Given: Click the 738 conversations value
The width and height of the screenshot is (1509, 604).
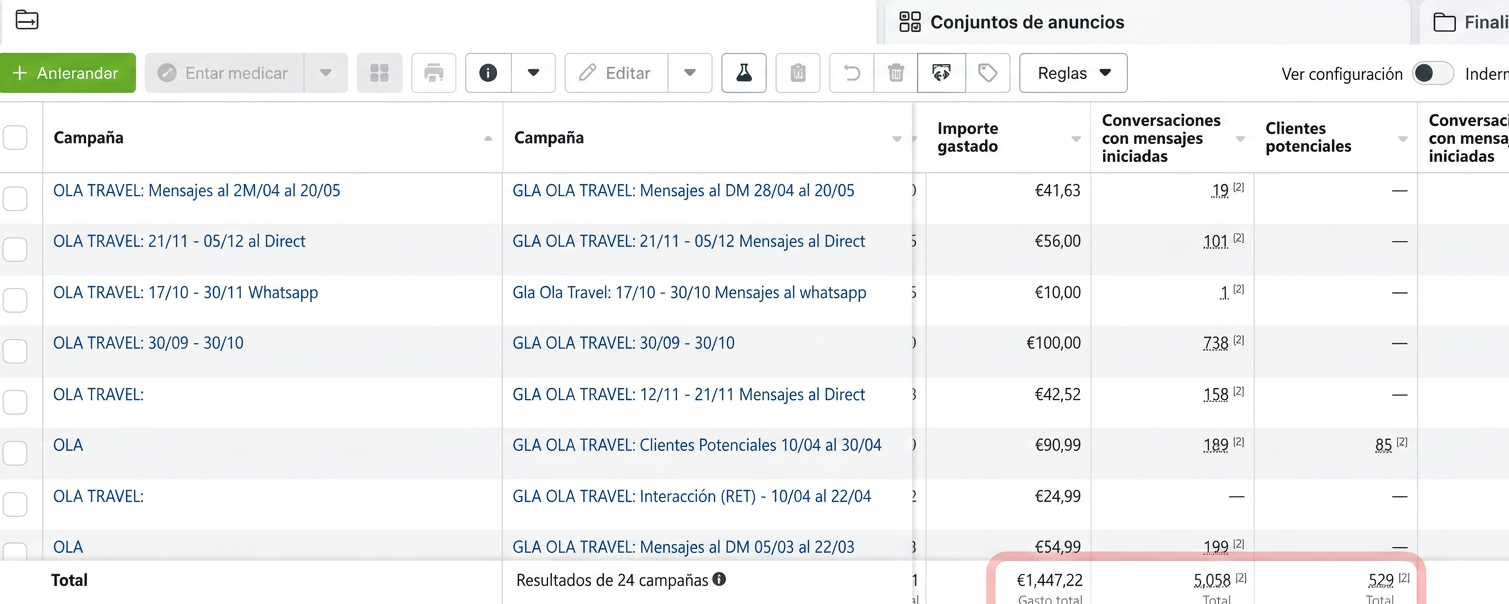Looking at the screenshot, I should pyautogui.click(x=1215, y=343).
